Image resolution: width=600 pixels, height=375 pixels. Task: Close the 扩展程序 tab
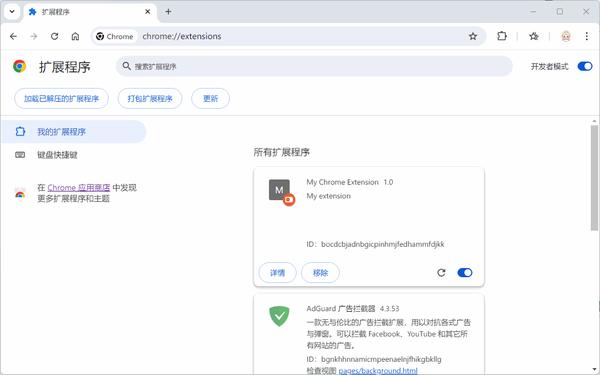click(148, 12)
